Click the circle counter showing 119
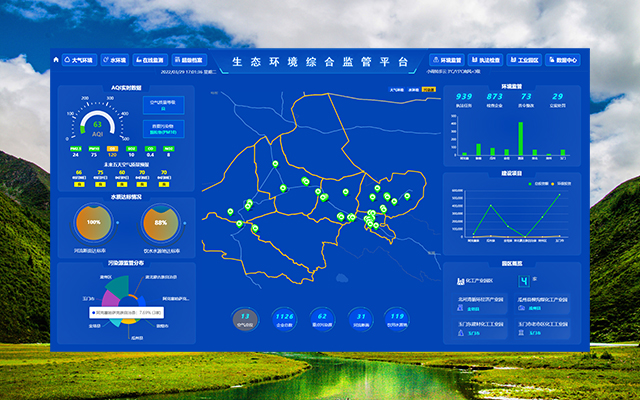This screenshot has width=640, height=400. pos(397,318)
